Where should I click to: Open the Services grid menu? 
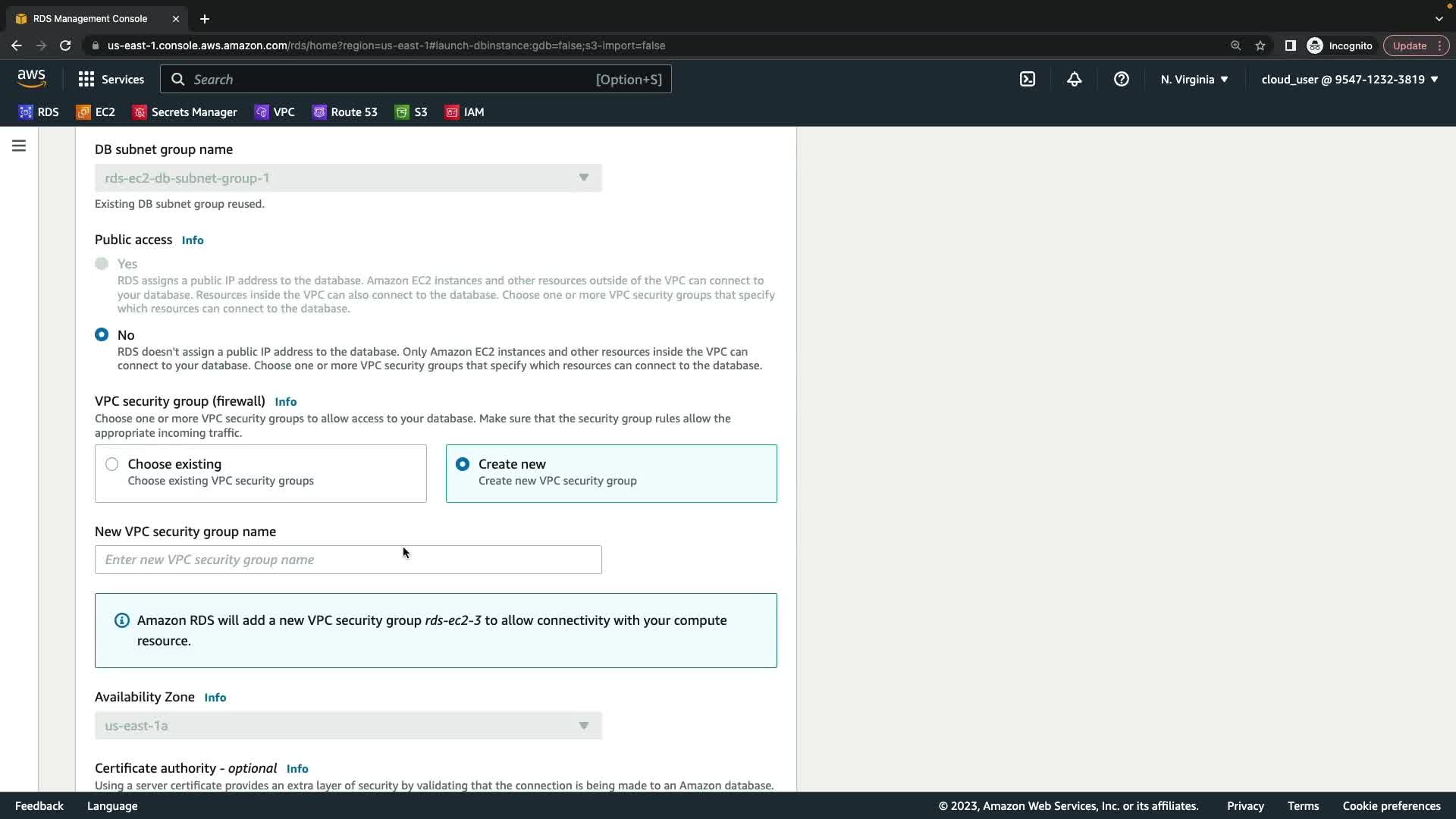(111, 79)
